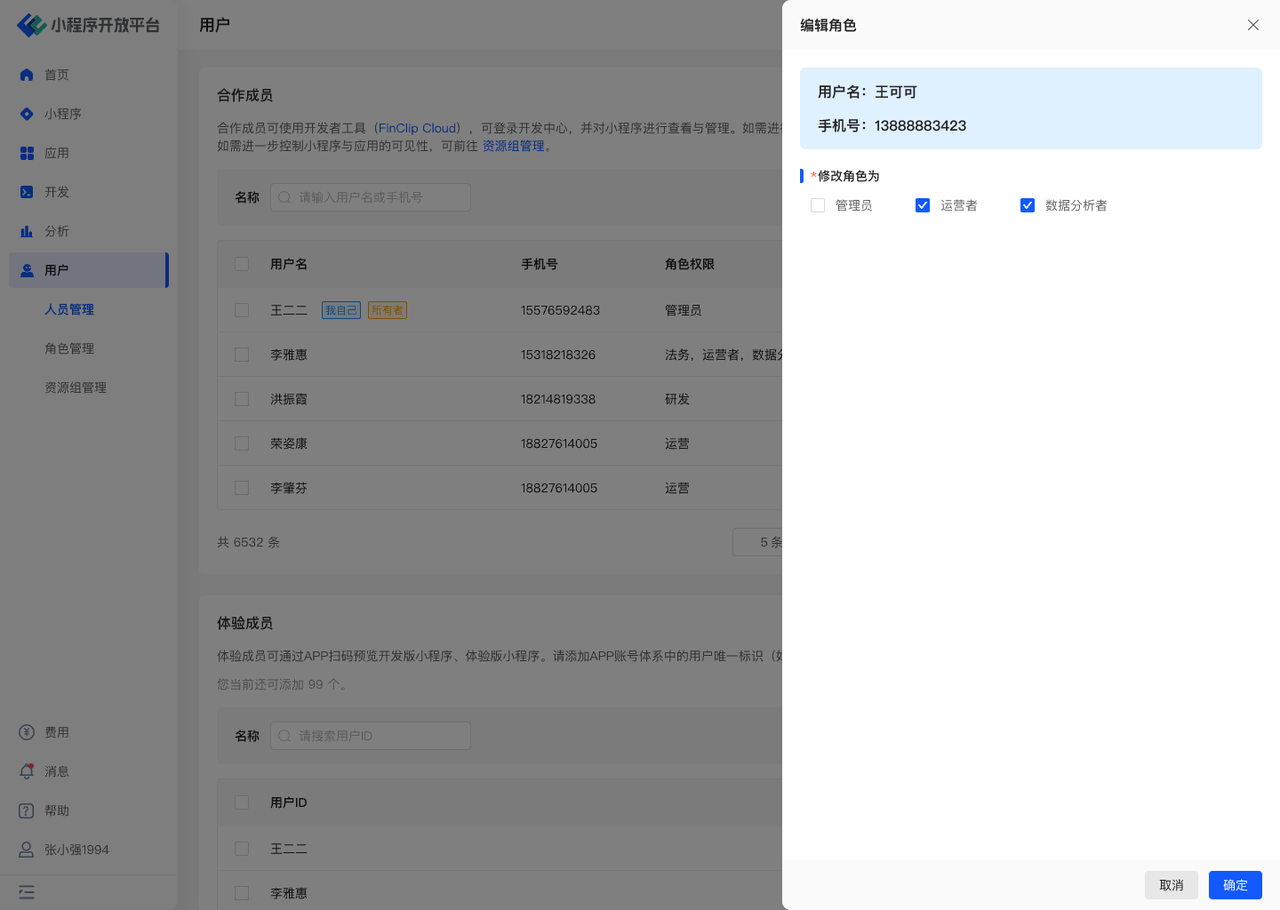
Task: Check the 管理员 role checkbox
Action: pos(818,206)
